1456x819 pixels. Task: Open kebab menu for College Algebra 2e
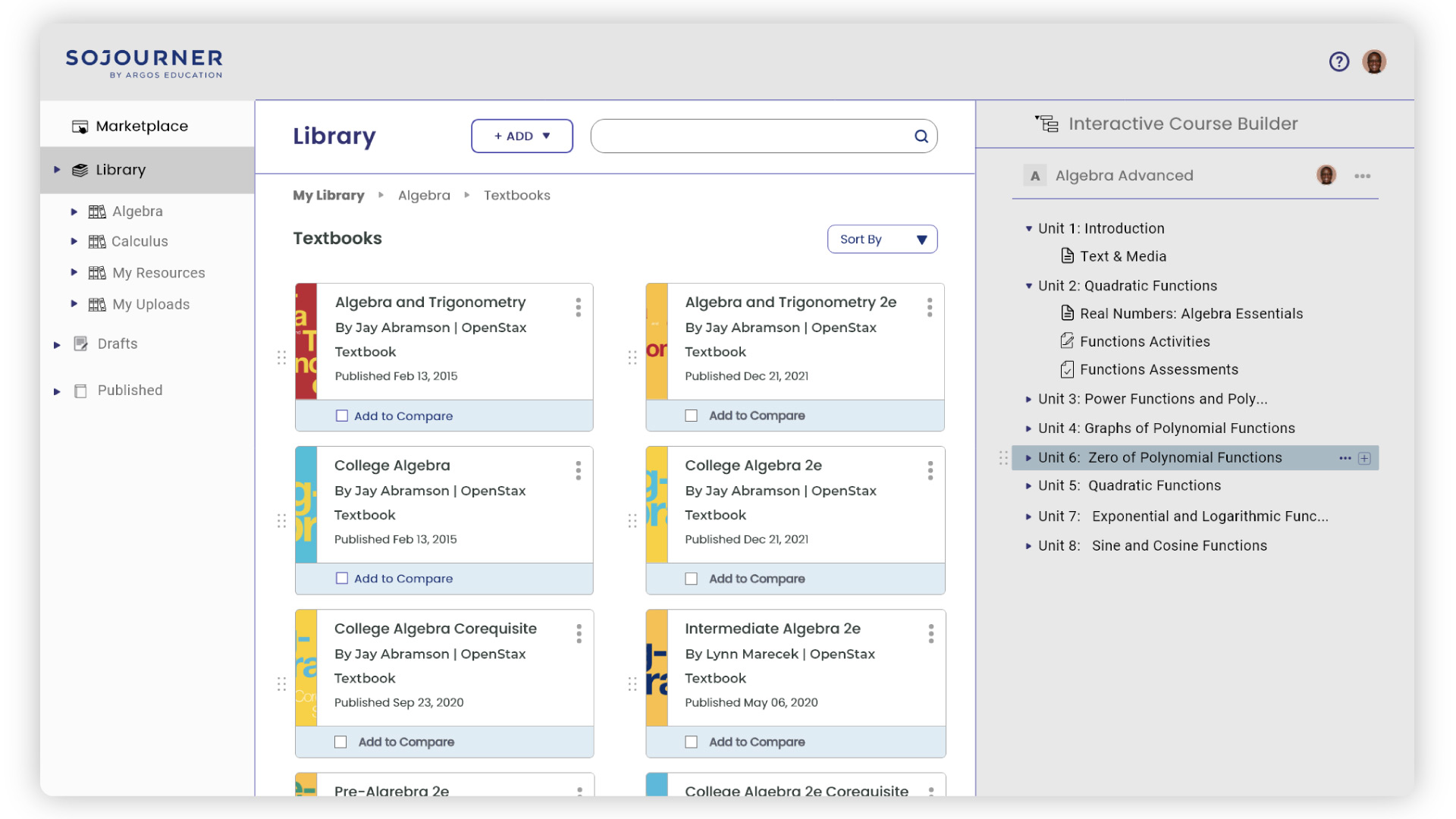[930, 470]
